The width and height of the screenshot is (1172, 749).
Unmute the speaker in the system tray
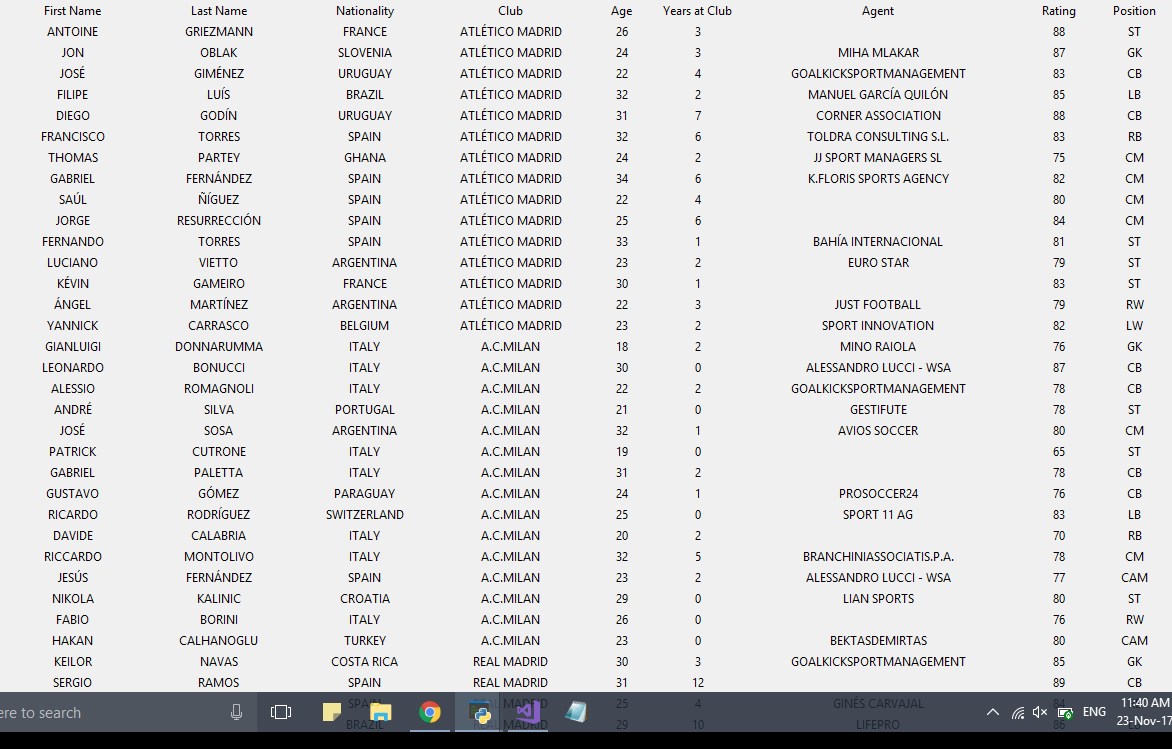tap(1039, 712)
